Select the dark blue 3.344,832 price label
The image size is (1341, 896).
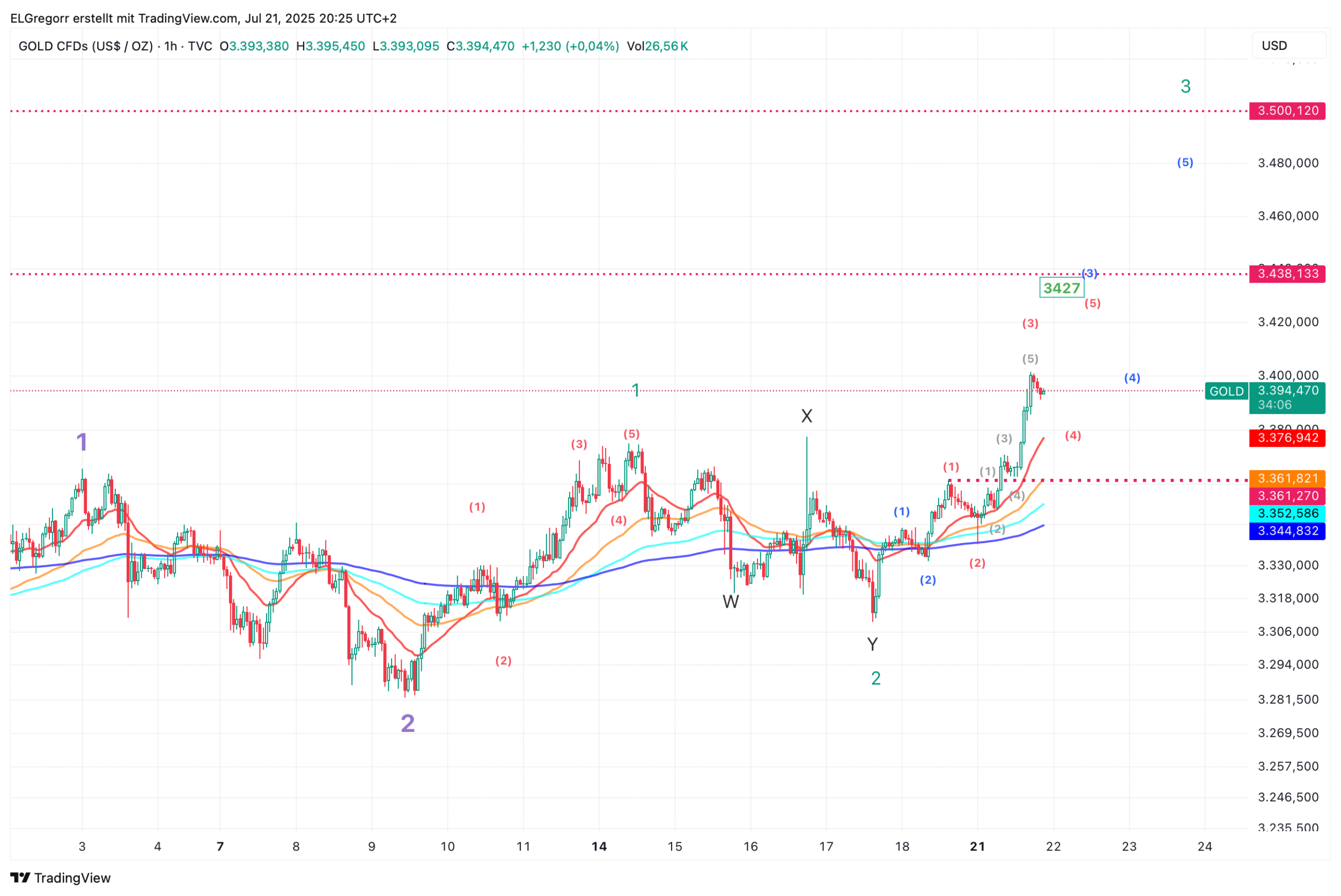point(1287,531)
